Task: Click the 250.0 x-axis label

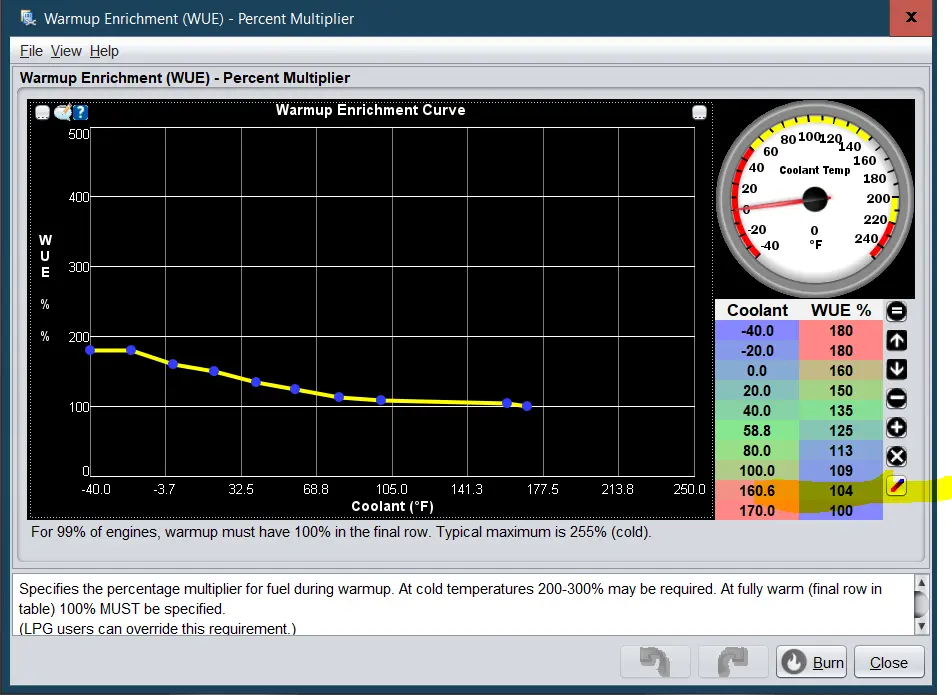Action: point(690,489)
